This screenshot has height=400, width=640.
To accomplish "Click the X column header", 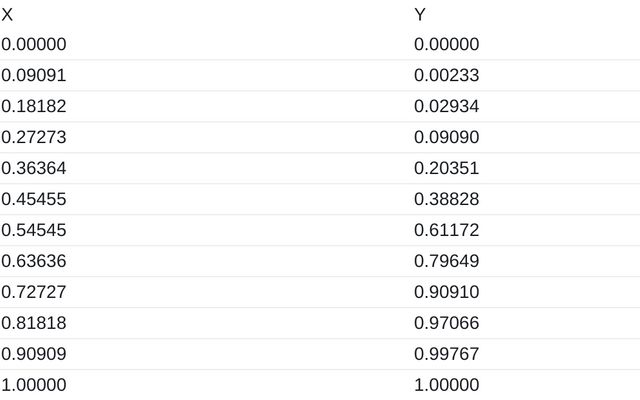I will (7, 15).
